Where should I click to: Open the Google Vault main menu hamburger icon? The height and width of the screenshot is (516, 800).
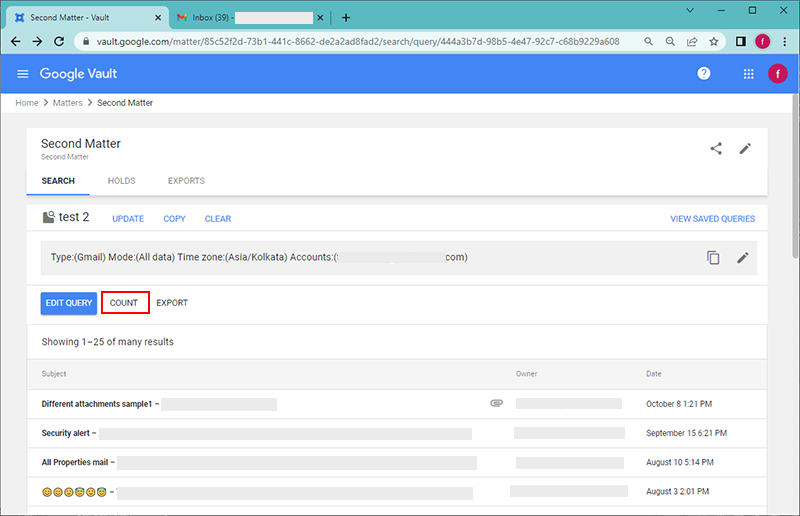point(22,74)
